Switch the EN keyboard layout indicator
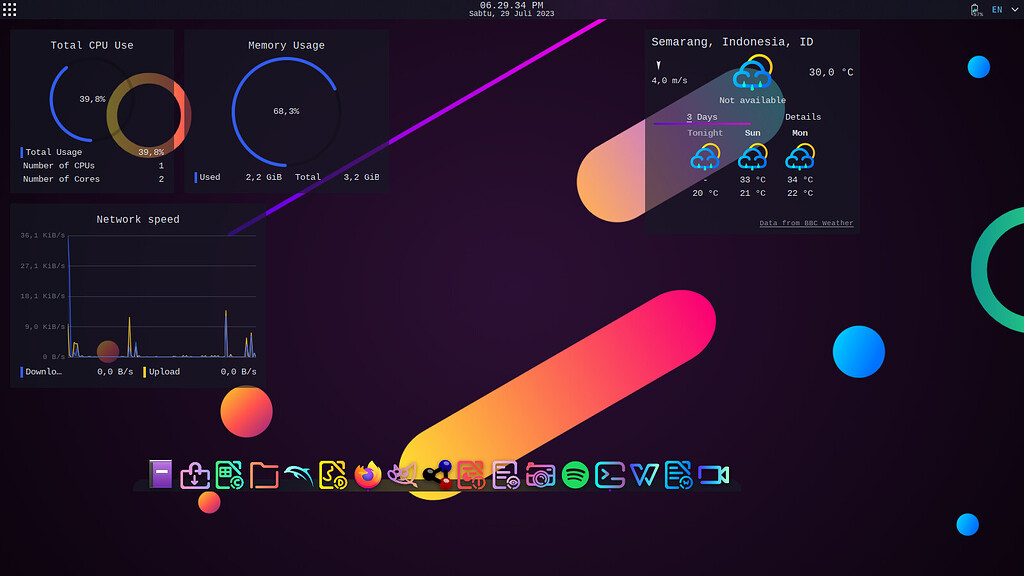The image size is (1024, 576). [x=996, y=9]
